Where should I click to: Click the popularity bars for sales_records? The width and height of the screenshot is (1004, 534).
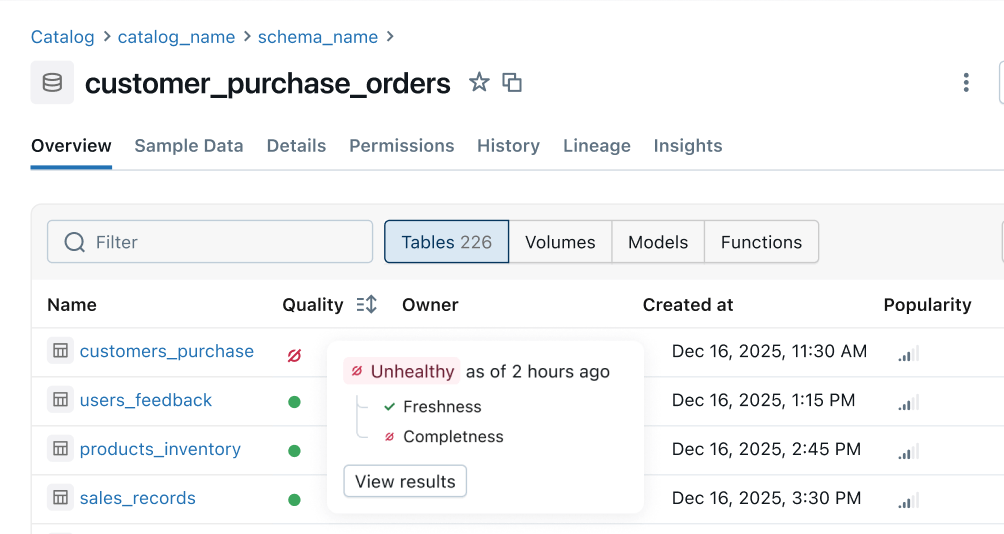(x=908, y=500)
